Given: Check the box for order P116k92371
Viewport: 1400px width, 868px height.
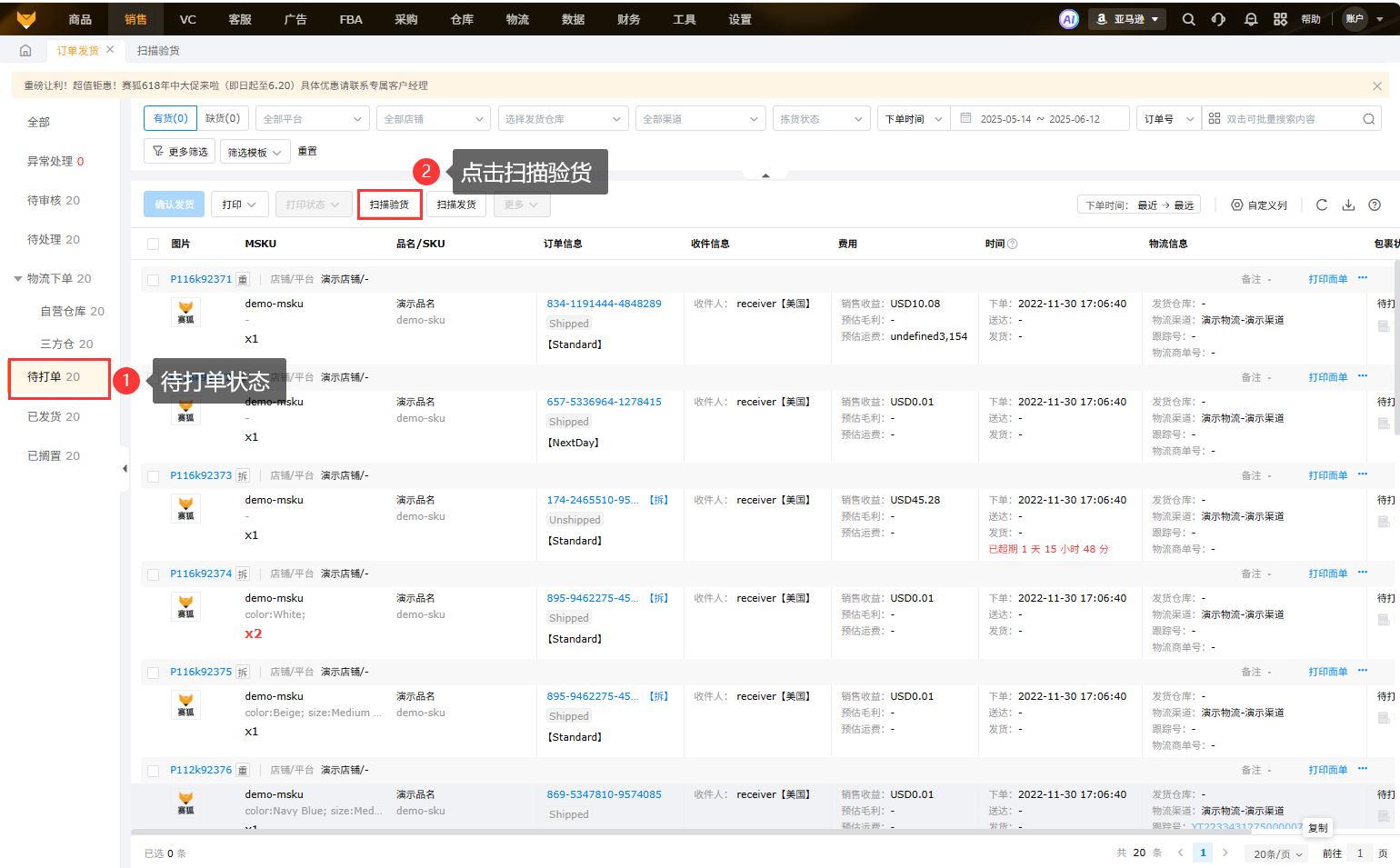Looking at the screenshot, I should (153, 280).
